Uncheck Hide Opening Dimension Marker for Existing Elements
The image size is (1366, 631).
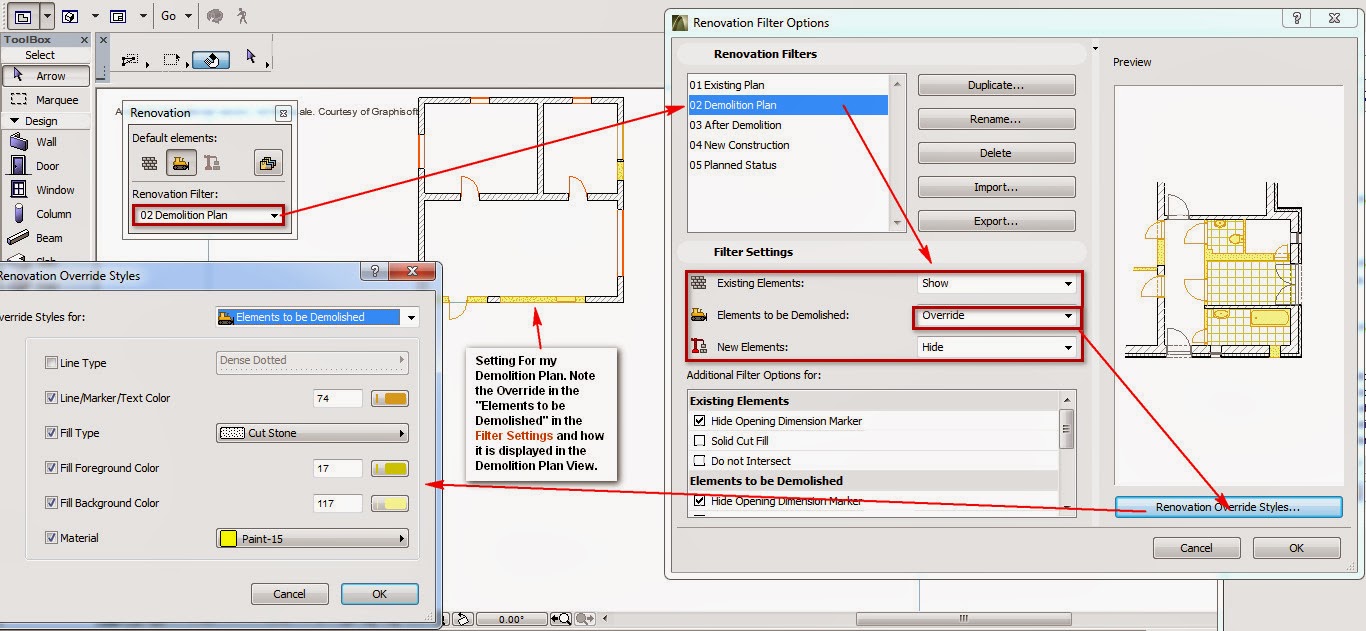coord(698,420)
